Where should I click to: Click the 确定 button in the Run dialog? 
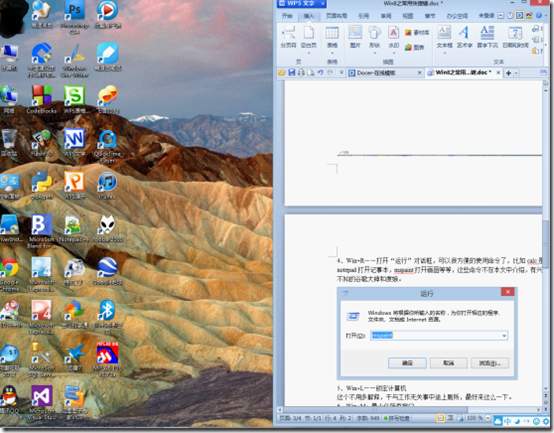pyautogui.click(x=407, y=363)
